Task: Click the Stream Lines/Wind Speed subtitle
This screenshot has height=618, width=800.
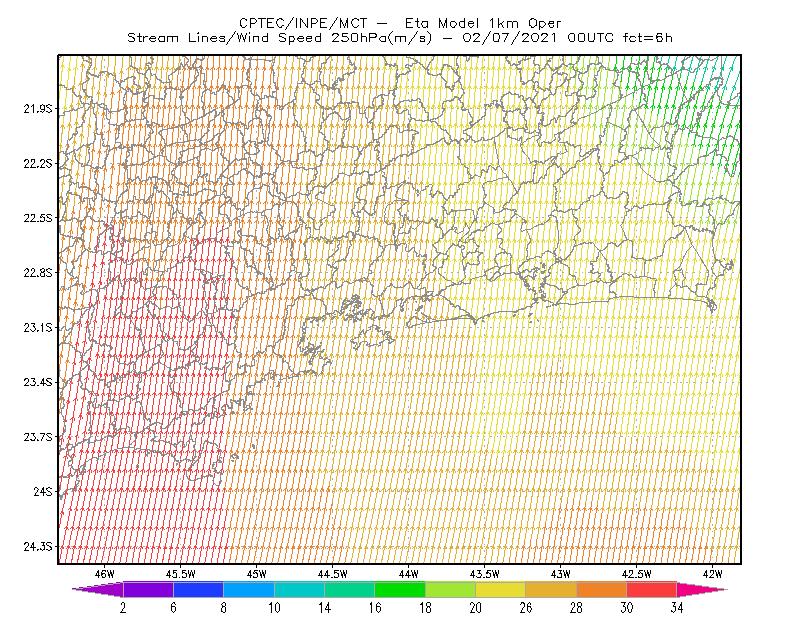Action: tap(224, 38)
